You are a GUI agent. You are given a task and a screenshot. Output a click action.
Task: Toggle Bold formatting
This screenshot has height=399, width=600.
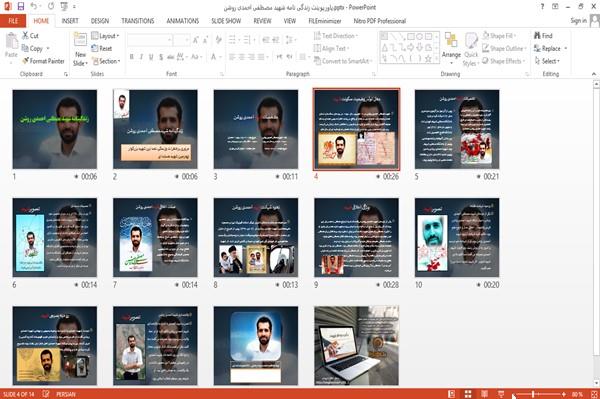click(x=131, y=57)
